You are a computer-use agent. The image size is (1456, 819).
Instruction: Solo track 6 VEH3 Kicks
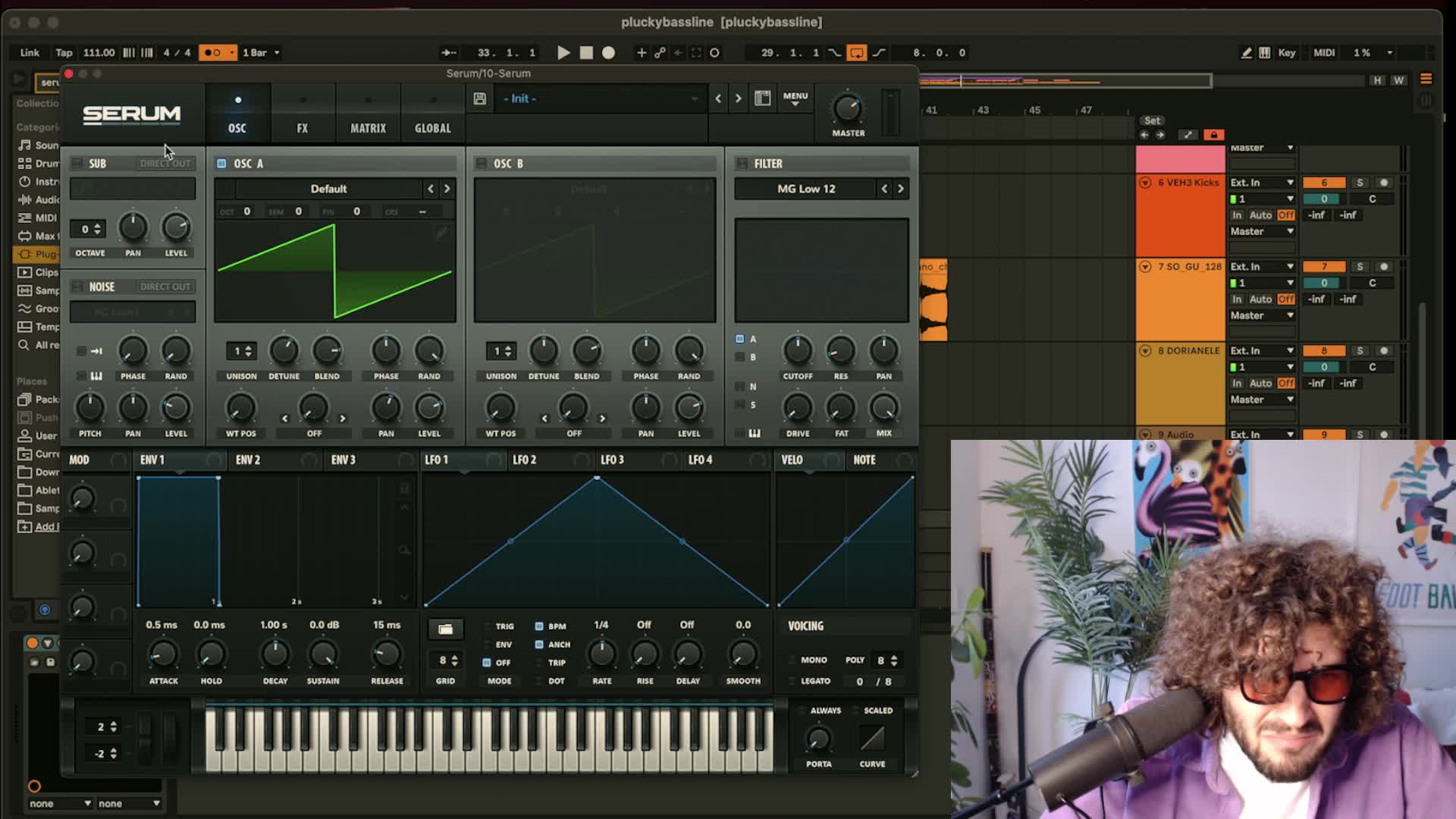pos(1360,183)
